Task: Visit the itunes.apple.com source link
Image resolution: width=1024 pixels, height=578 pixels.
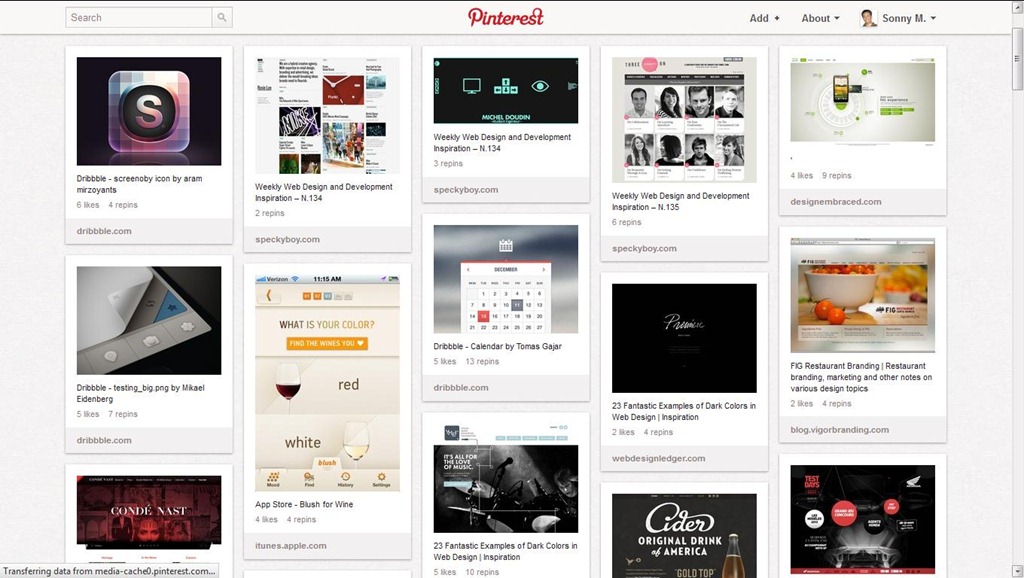Action: coord(291,545)
